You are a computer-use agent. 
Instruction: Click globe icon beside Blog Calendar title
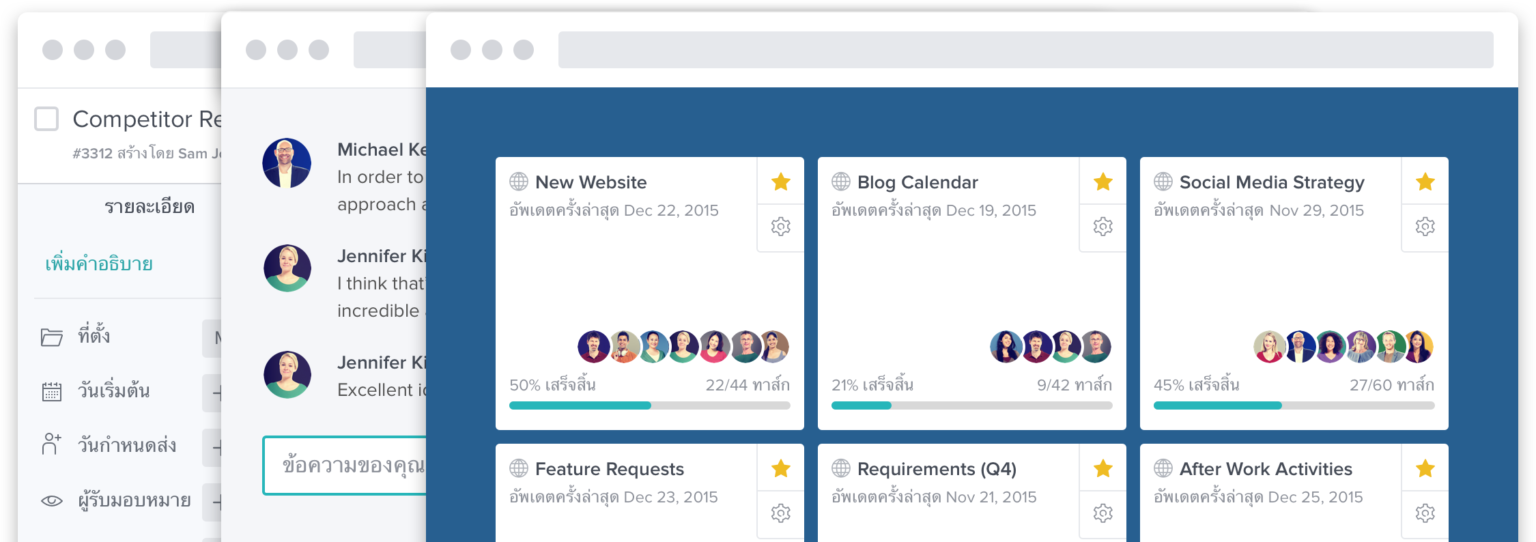point(841,182)
